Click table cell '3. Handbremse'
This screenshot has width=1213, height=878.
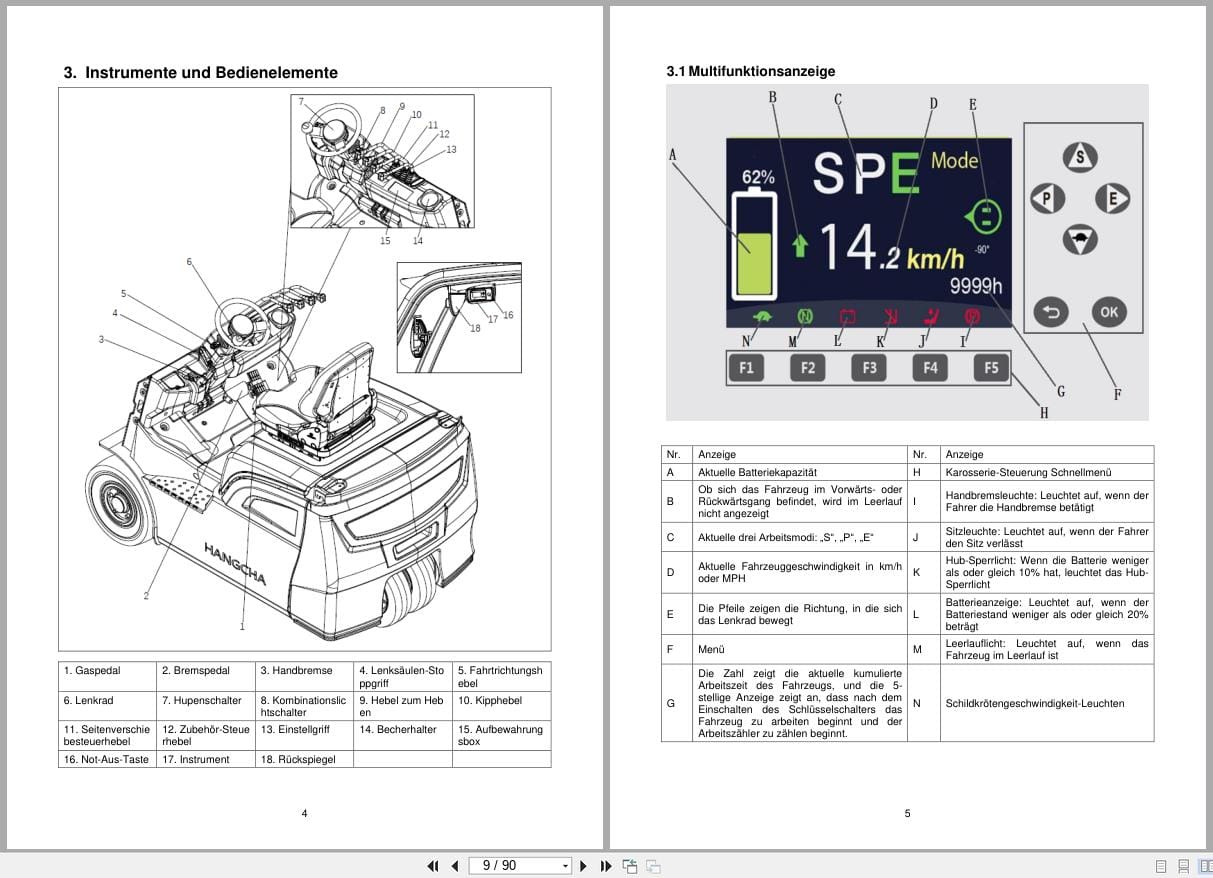tap(305, 677)
